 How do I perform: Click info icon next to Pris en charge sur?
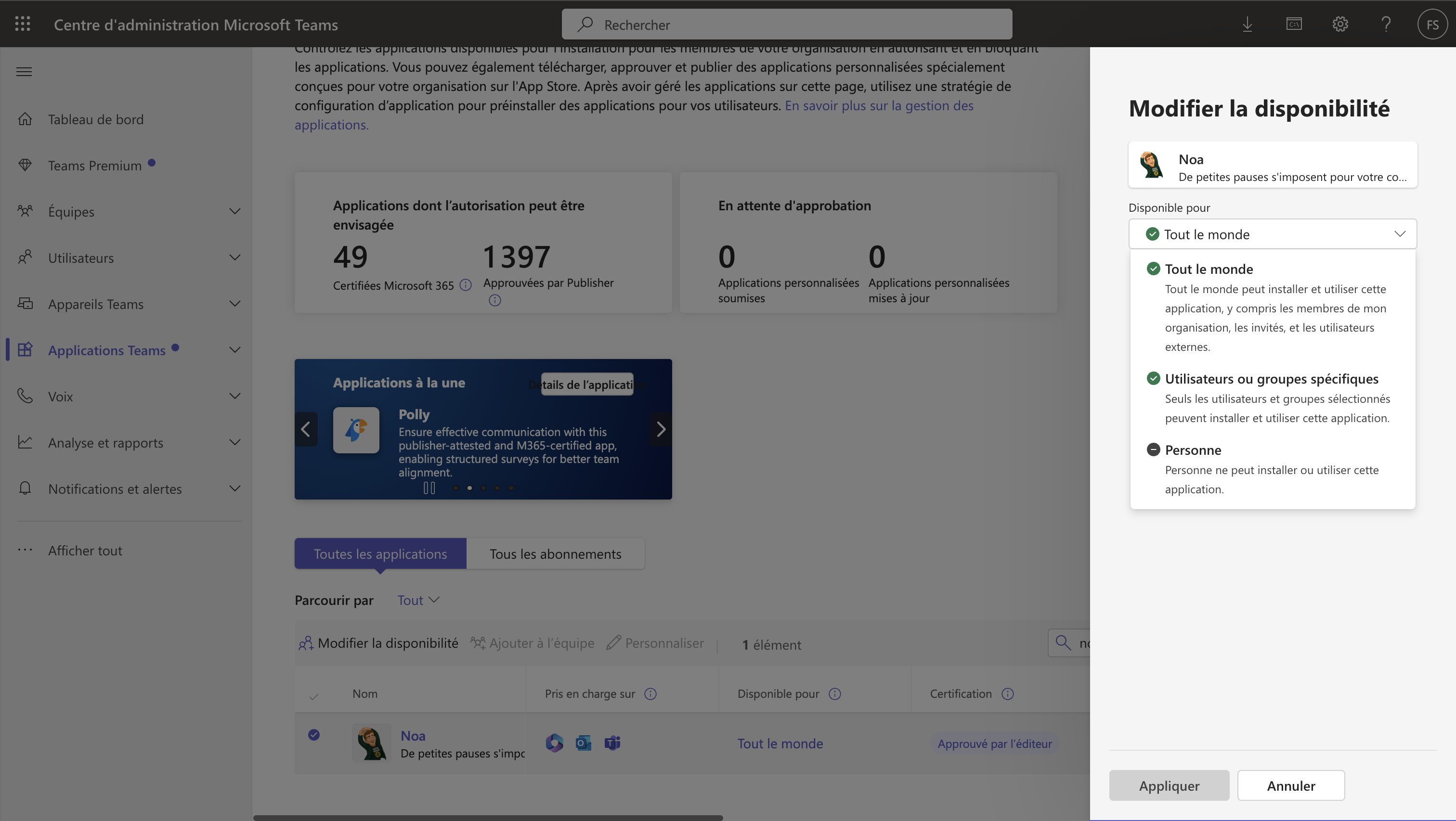point(650,693)
